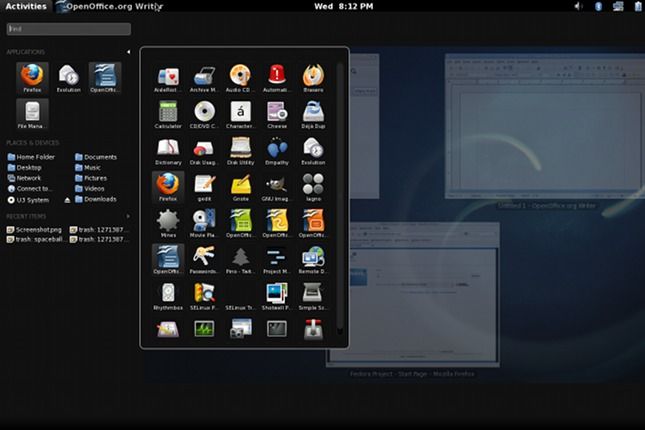Open Evolution in the application grid

[x=313, y=151]
